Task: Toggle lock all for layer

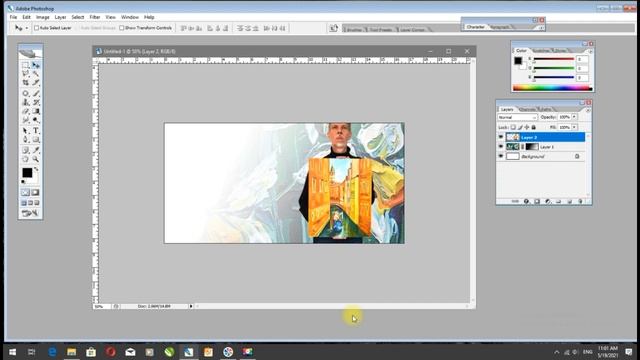Action: pos(533,127)
